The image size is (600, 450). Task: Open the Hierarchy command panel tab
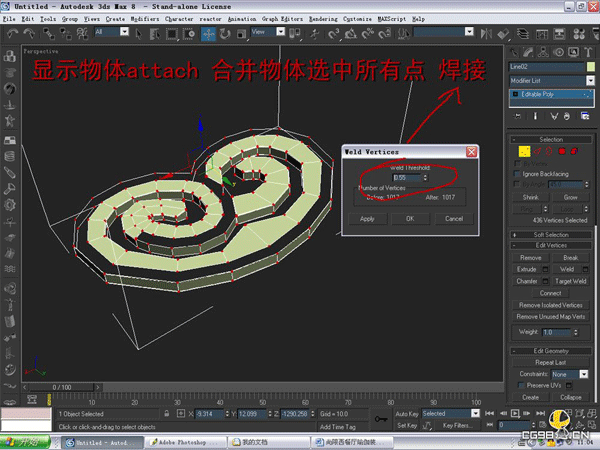[x=543, y=52]
